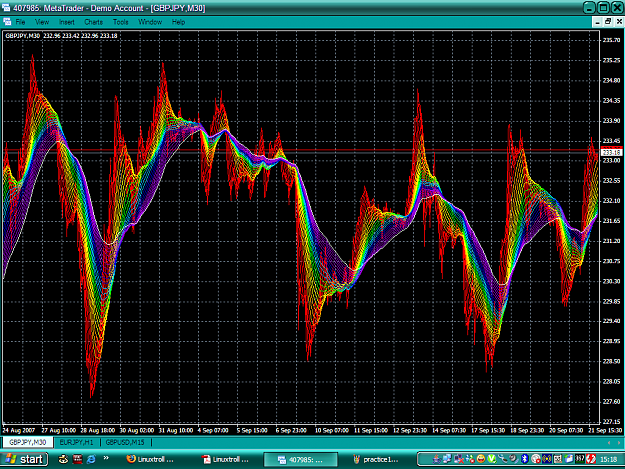The width and height of the screenshot is (625, 469).
Task: Open the View menu
Action: (42, 22)
